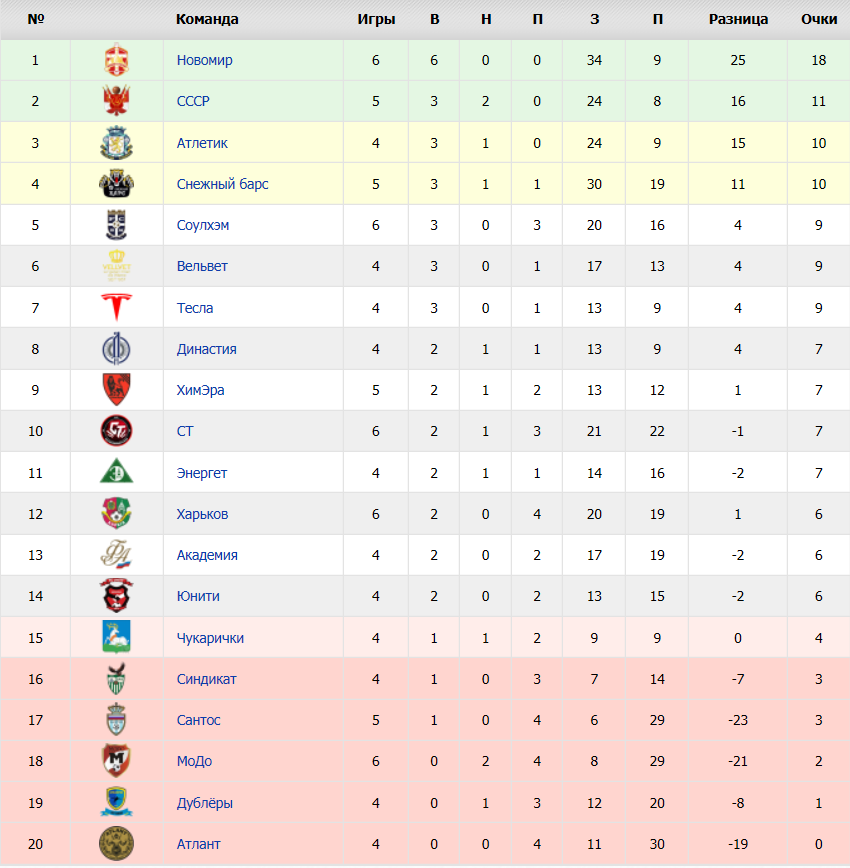The image size is (850, 868).
Task: Click the Снежный барс team crest
Action: [x=116, y=184]
